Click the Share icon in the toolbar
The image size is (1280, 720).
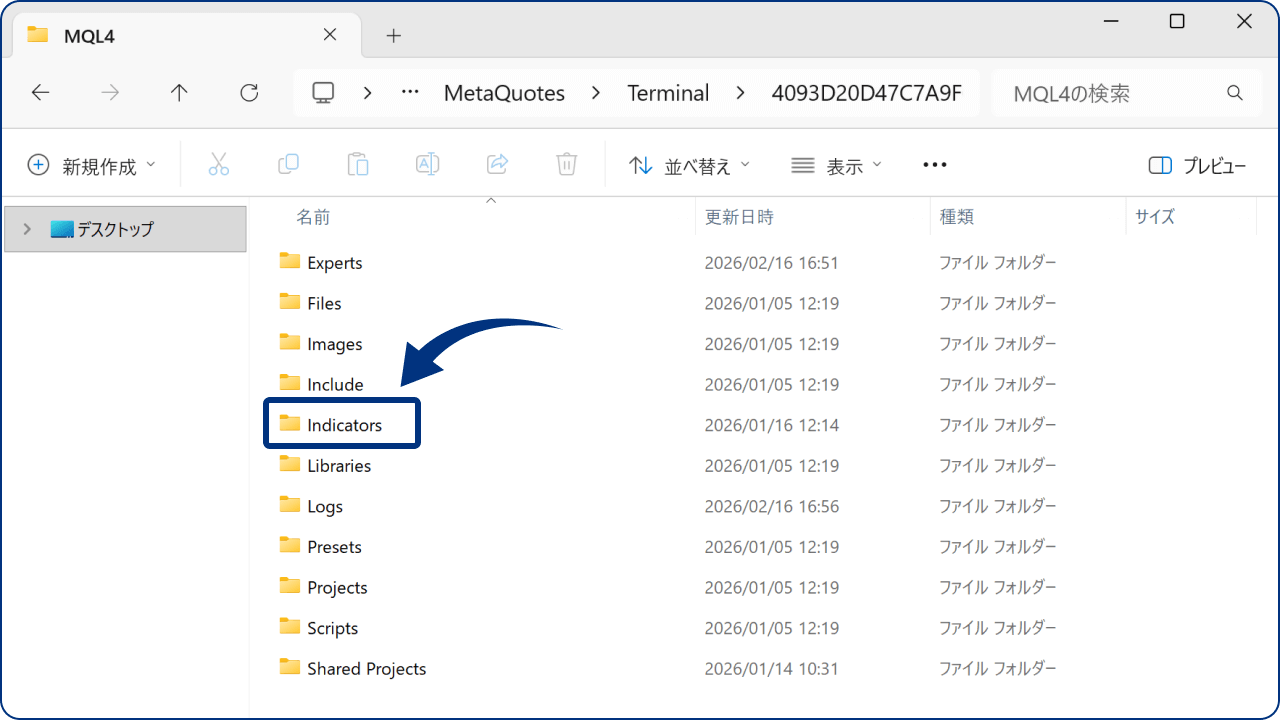coord(497,164)
